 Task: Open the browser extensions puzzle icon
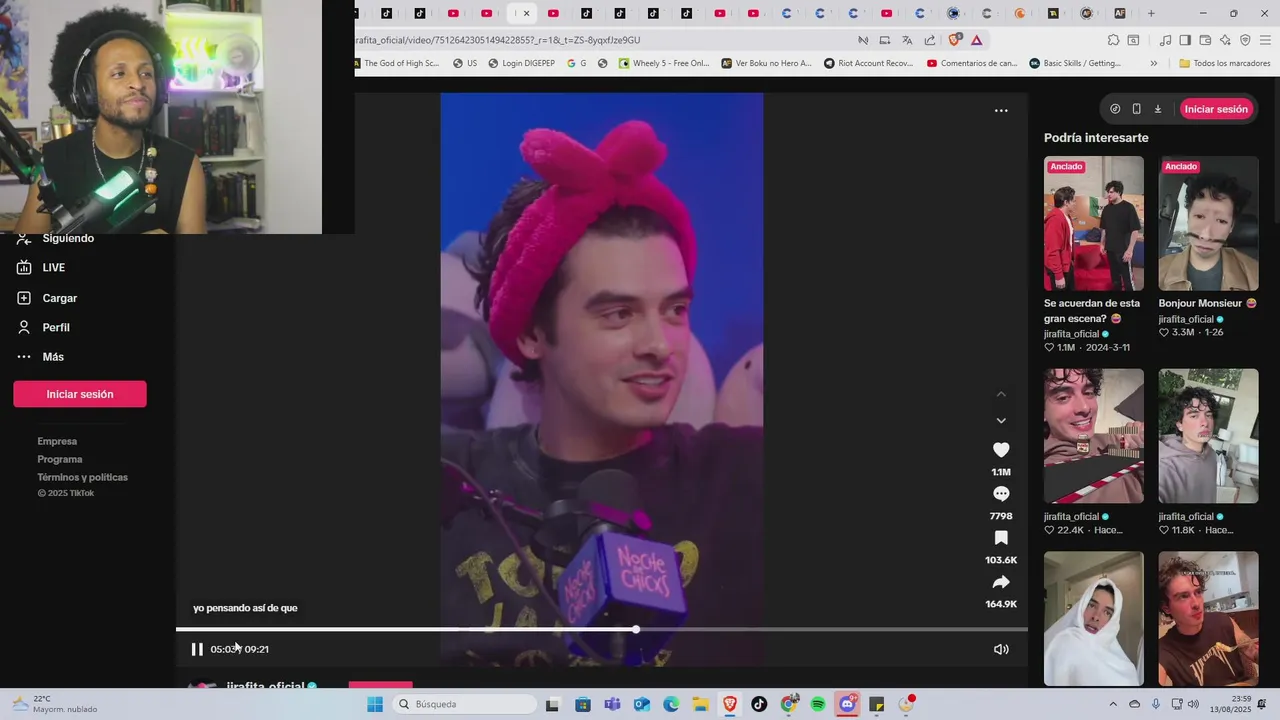coord(1113,40)
